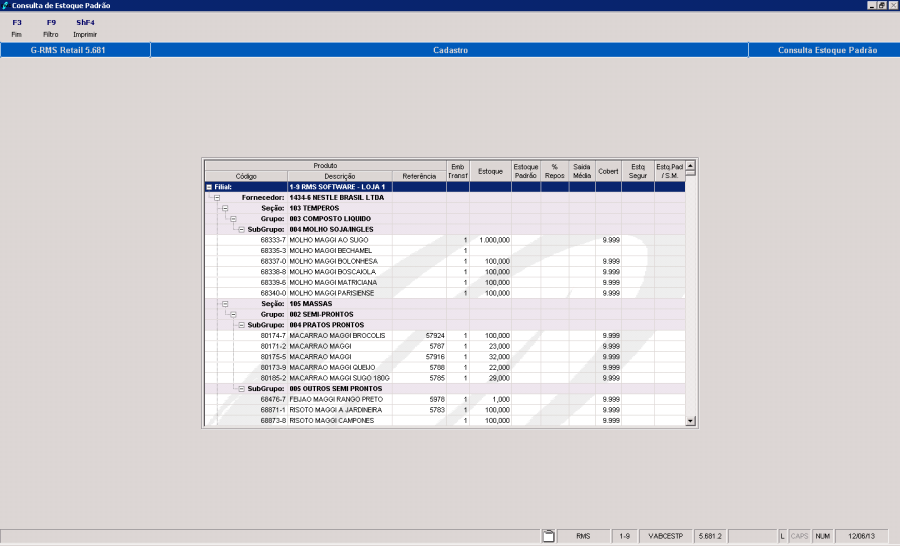Collapse the Seção 103 TEMPEROS node
The image size is (900, 546).
(225, 208)
